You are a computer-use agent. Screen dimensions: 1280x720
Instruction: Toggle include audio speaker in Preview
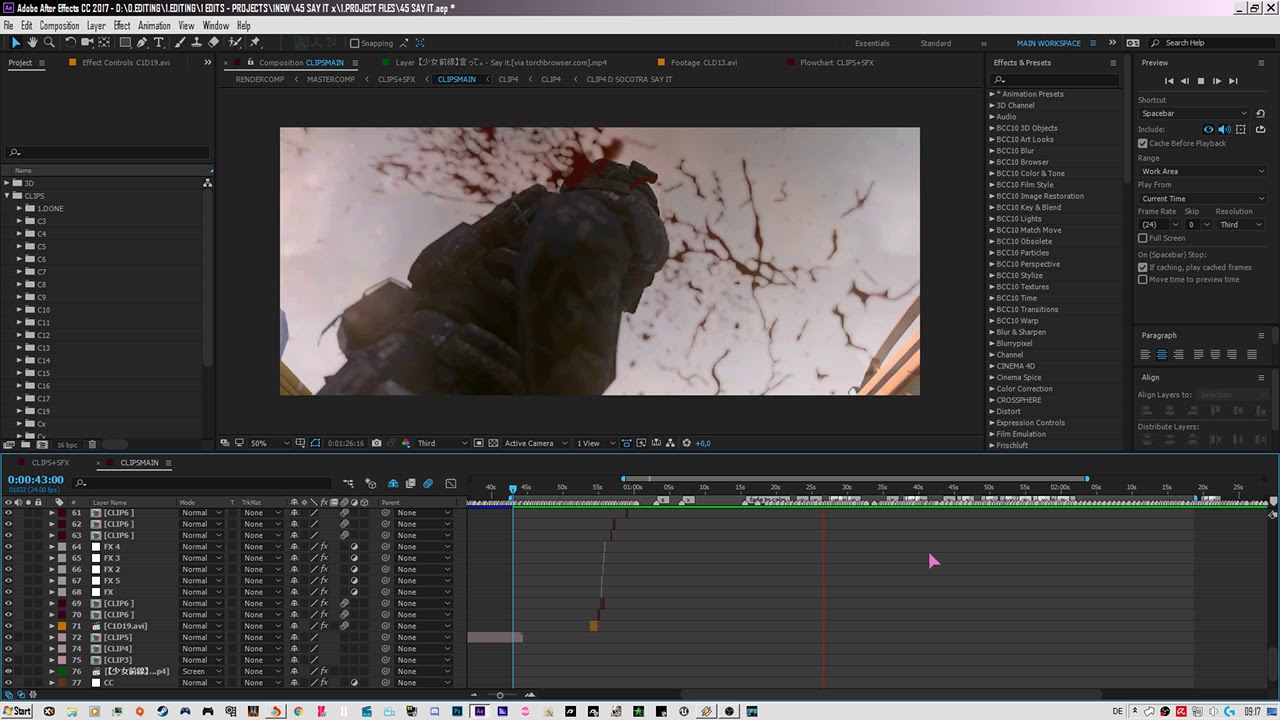click(1224, 129)
